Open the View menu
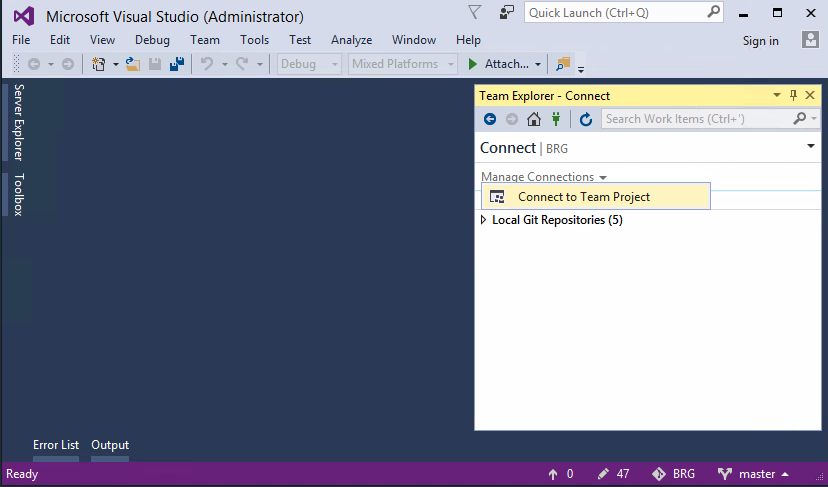 [102, 40]
